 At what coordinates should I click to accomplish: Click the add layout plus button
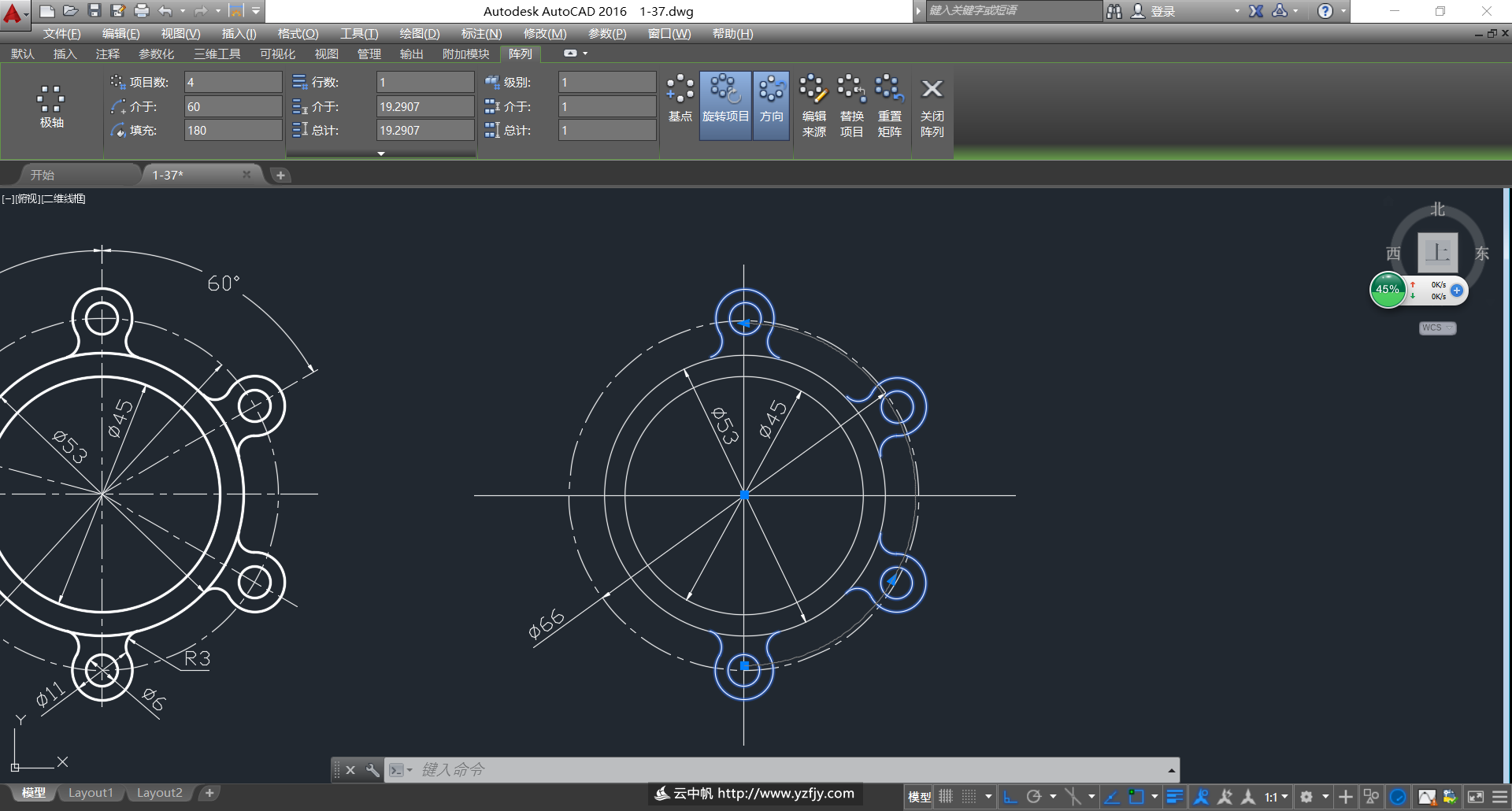pos(209,793)
